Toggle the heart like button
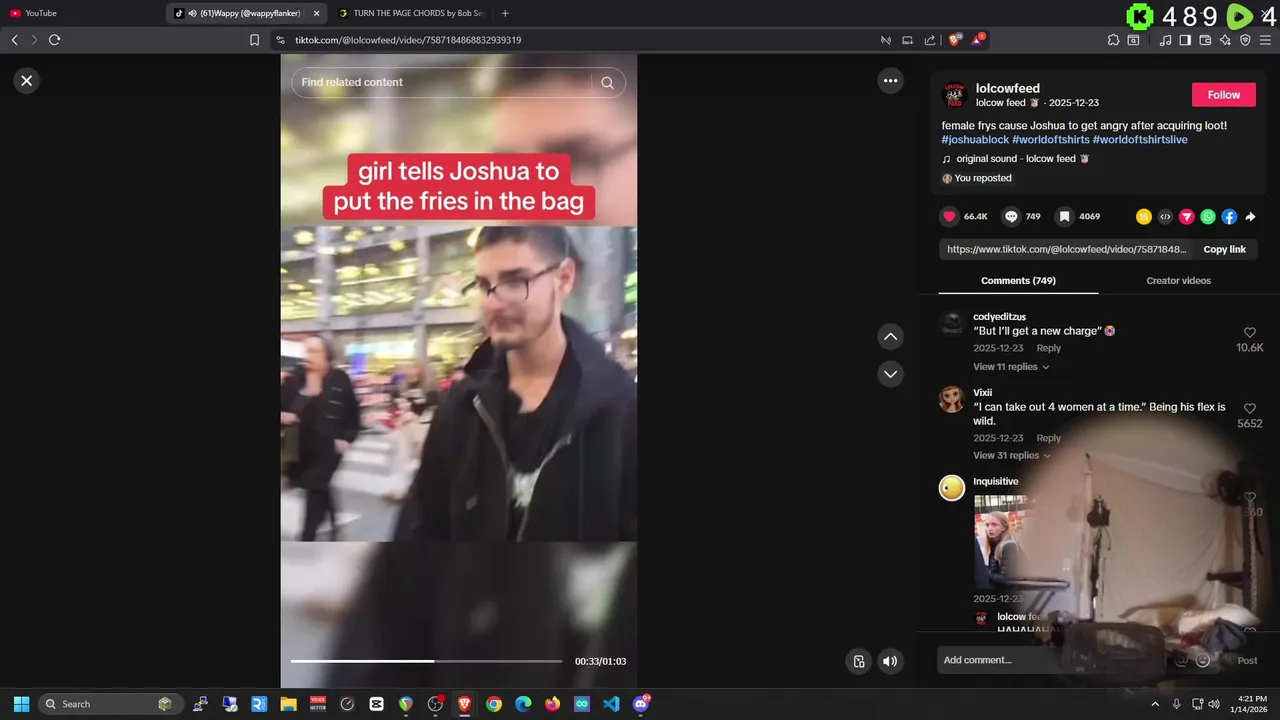Viewport: 1280px width, 720px height. (x=949, y=216)
